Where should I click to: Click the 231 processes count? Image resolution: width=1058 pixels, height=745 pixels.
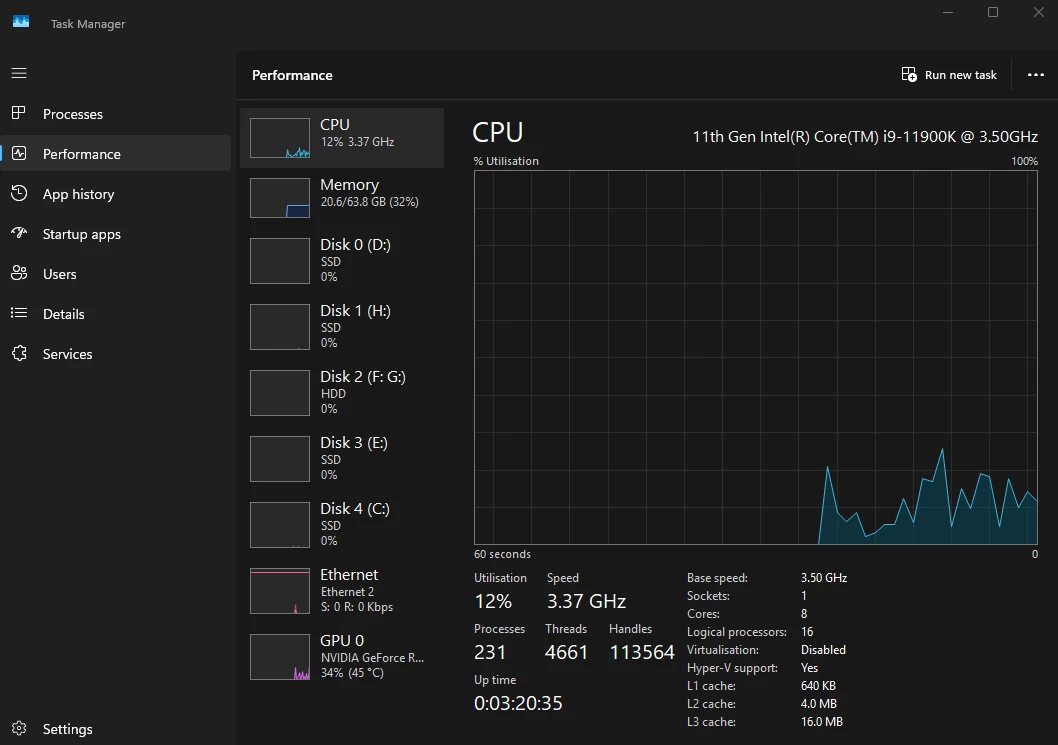click(491, 653)
